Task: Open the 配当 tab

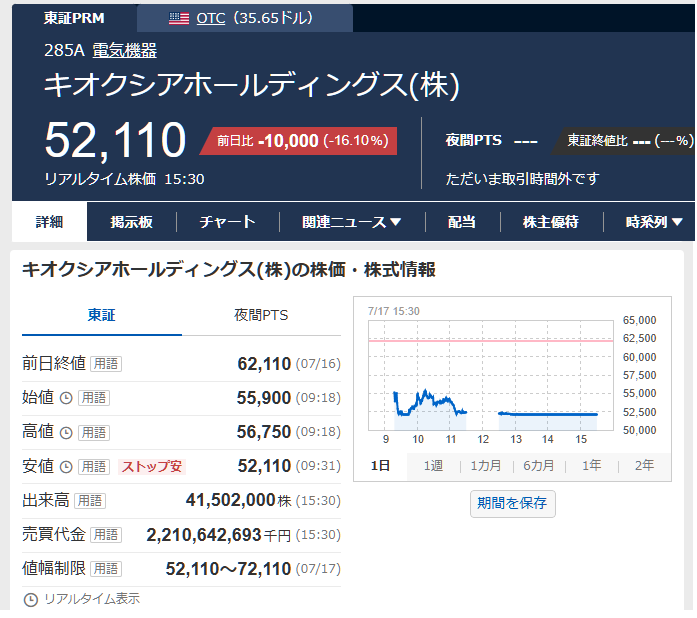Action: (462, 222)
